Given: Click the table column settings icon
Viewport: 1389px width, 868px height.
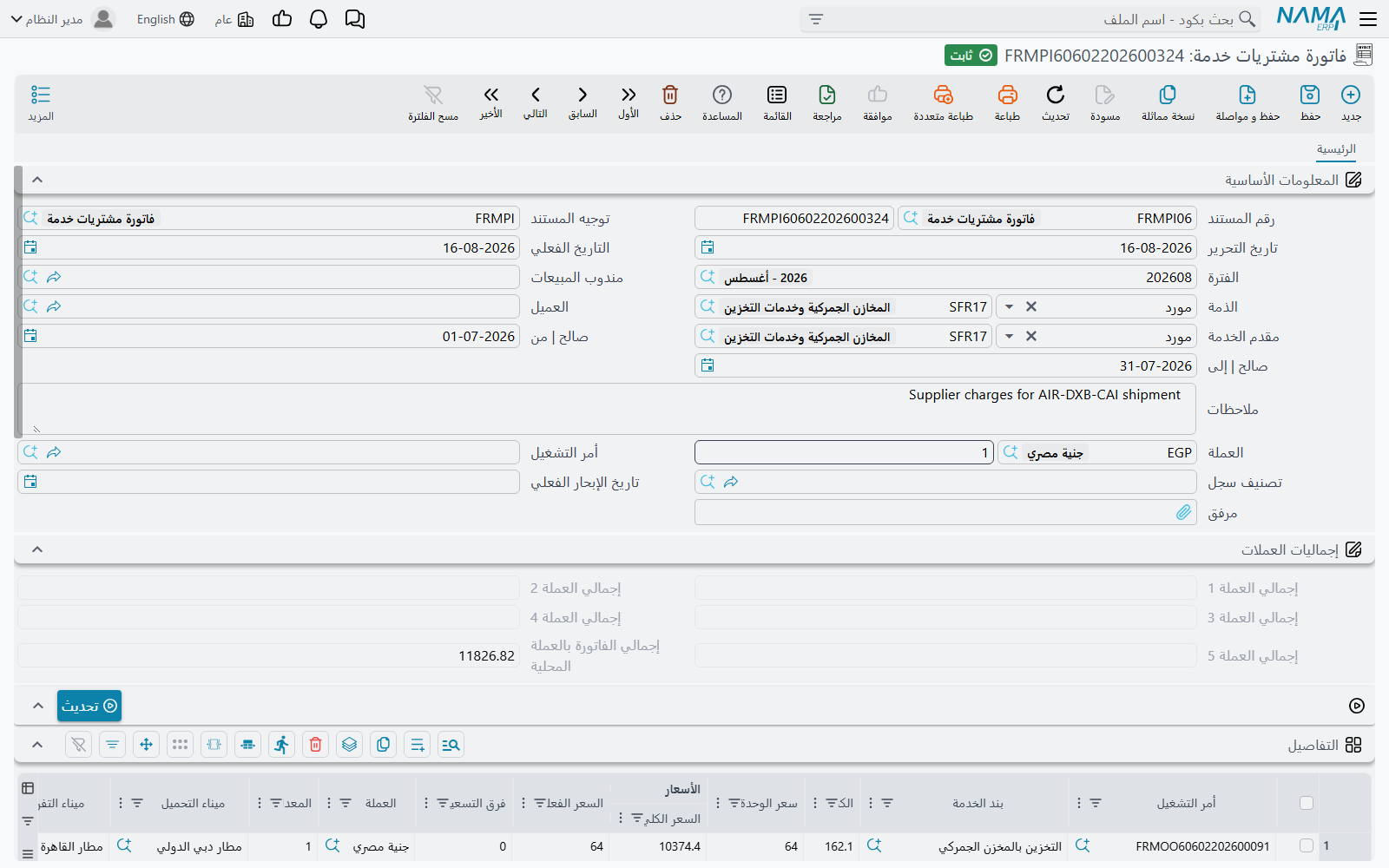Looking at the screenshot, I should (28, 788).
